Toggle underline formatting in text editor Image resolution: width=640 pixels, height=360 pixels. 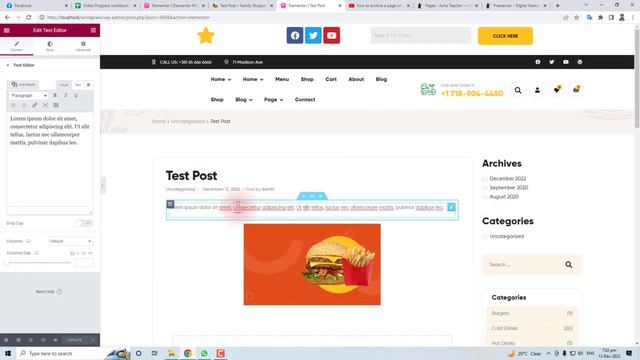click(76, 95)
